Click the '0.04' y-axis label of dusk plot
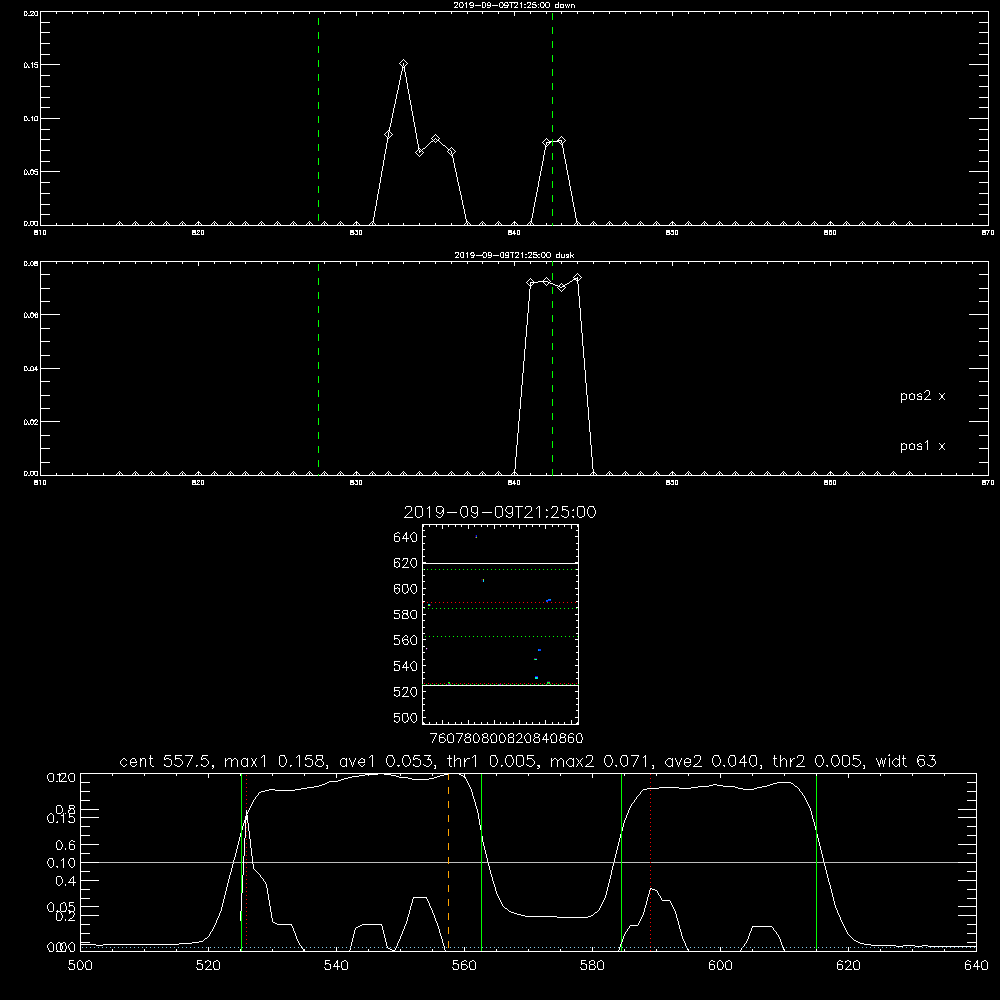Viewport: 1000px width, 1000px height. (31, 369)
